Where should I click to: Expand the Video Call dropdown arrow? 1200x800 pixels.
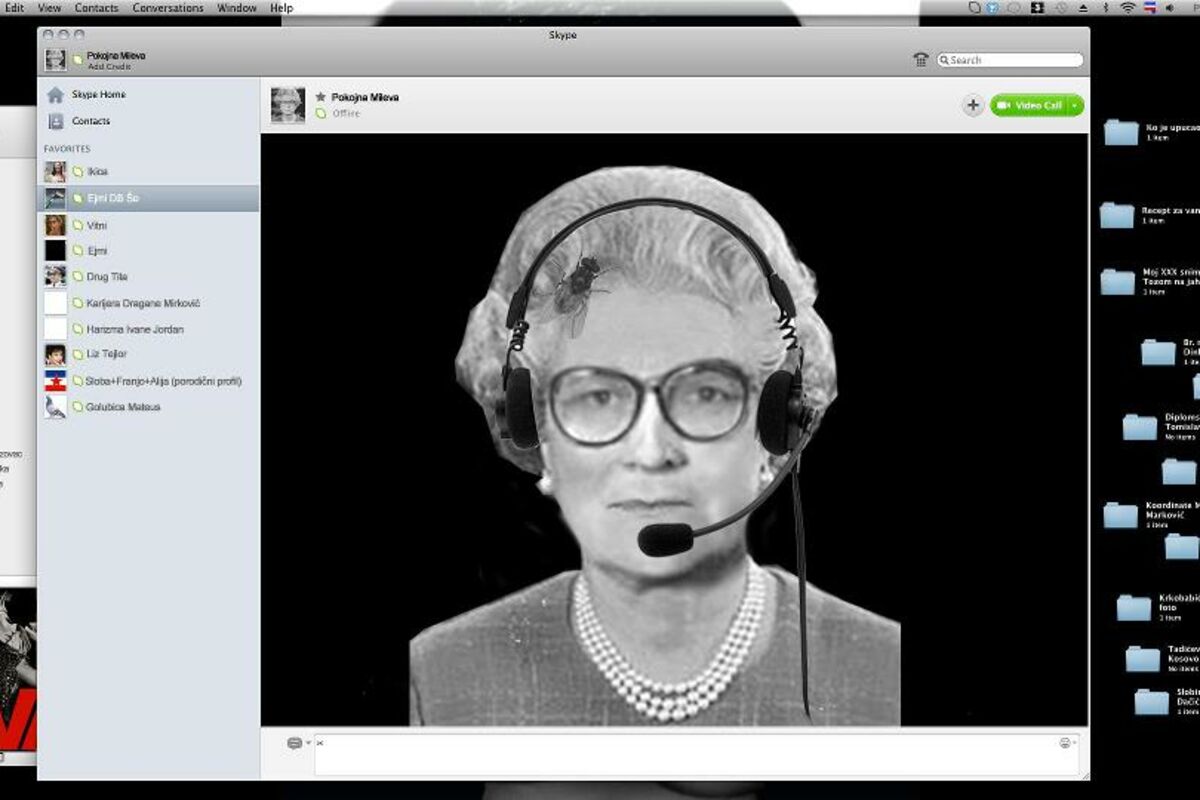1075,105
